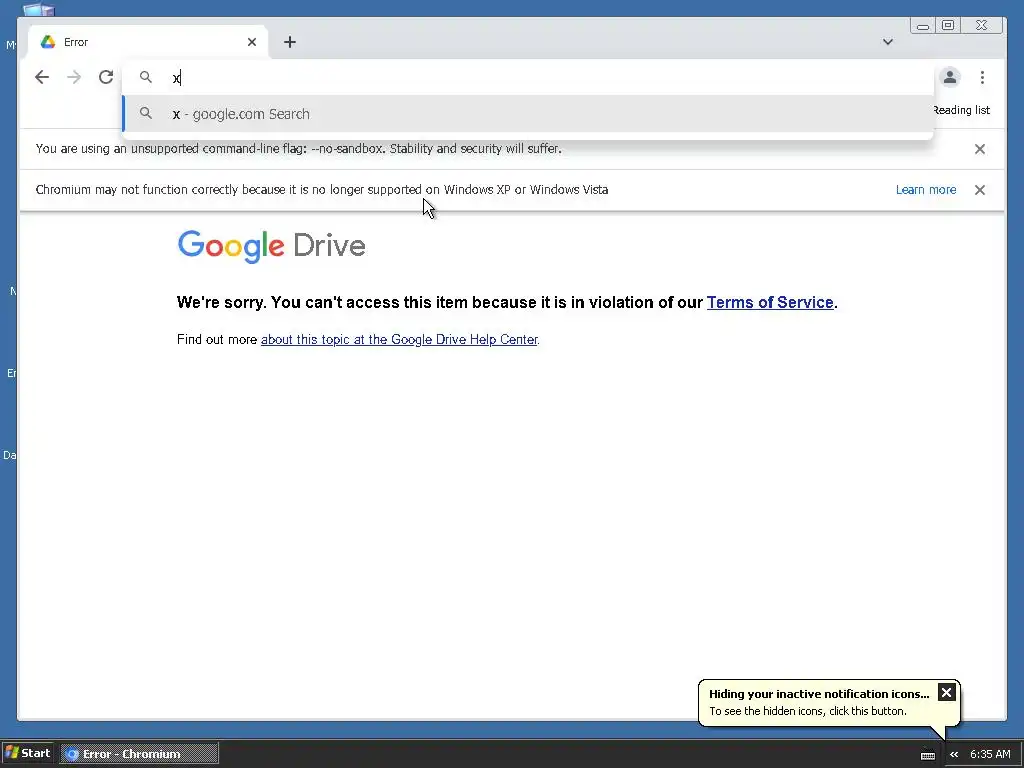Click the search icon in the address bar
The image size is (1024, 768).
[146, 77]
